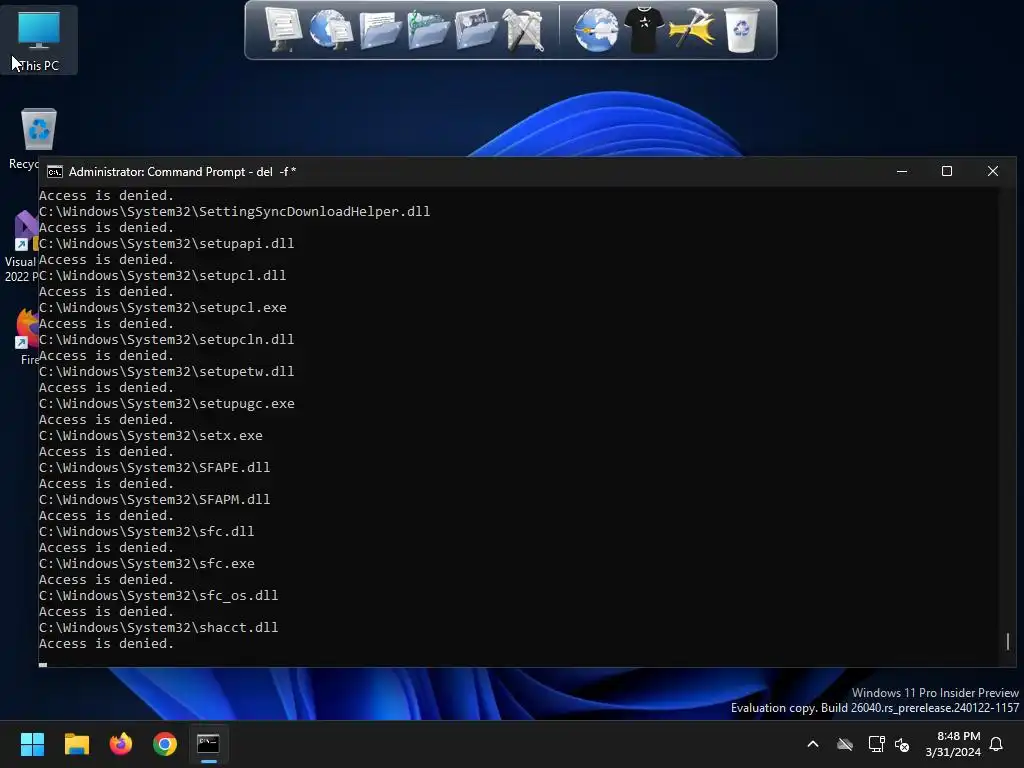Screen dimensions: 1024x768
Task: Click the SFAPM.dll path line
Action: tap(155, 500)
